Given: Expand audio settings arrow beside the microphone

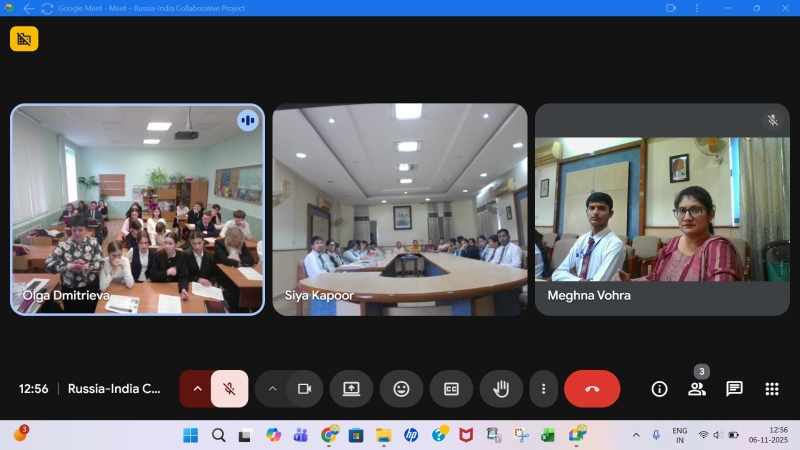Looking at the screenshot, I should click(x=196, y=389).
